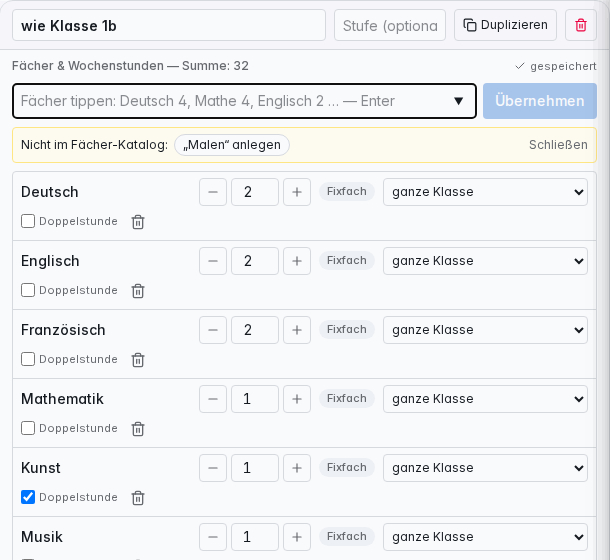The image size is (610, 560).
Task: Open the ganze Klasse dropdown for Mathematik
Action: pos(485,399)
